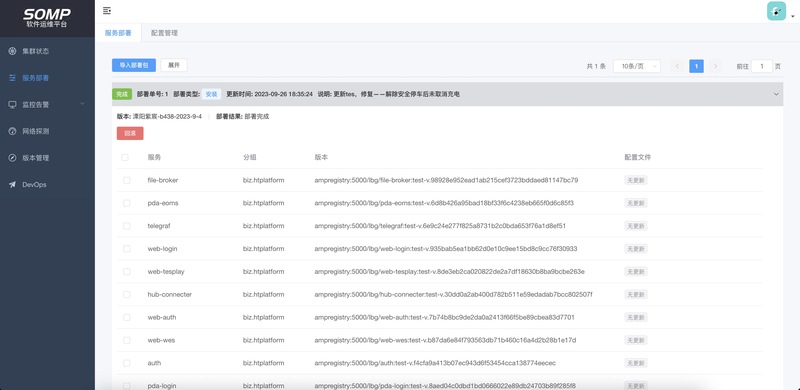This screenshot has width=800, height=390.
Task: Click the 展开 button
Action: pyautogui.click(x=174, y=65)
